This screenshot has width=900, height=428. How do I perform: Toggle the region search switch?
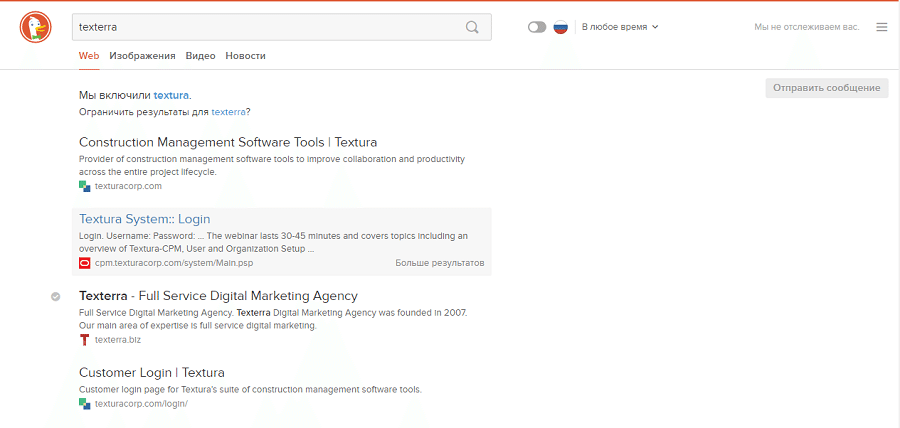click(x=537, y=27)
